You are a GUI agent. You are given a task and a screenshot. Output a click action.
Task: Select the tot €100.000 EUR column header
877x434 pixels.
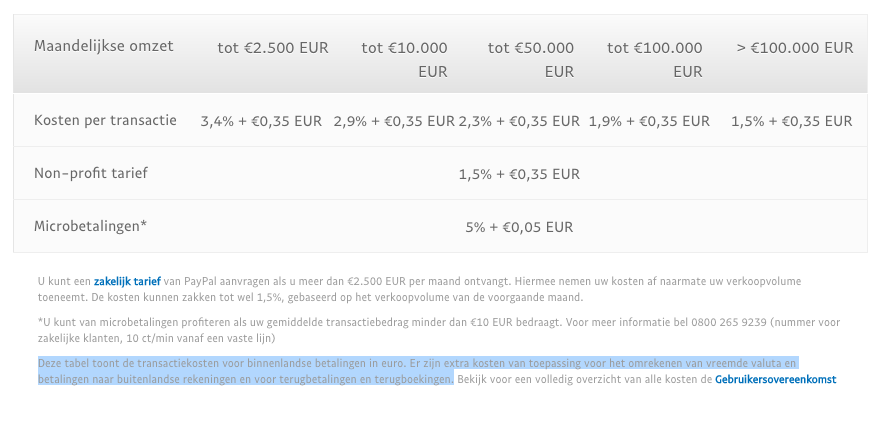654,60
